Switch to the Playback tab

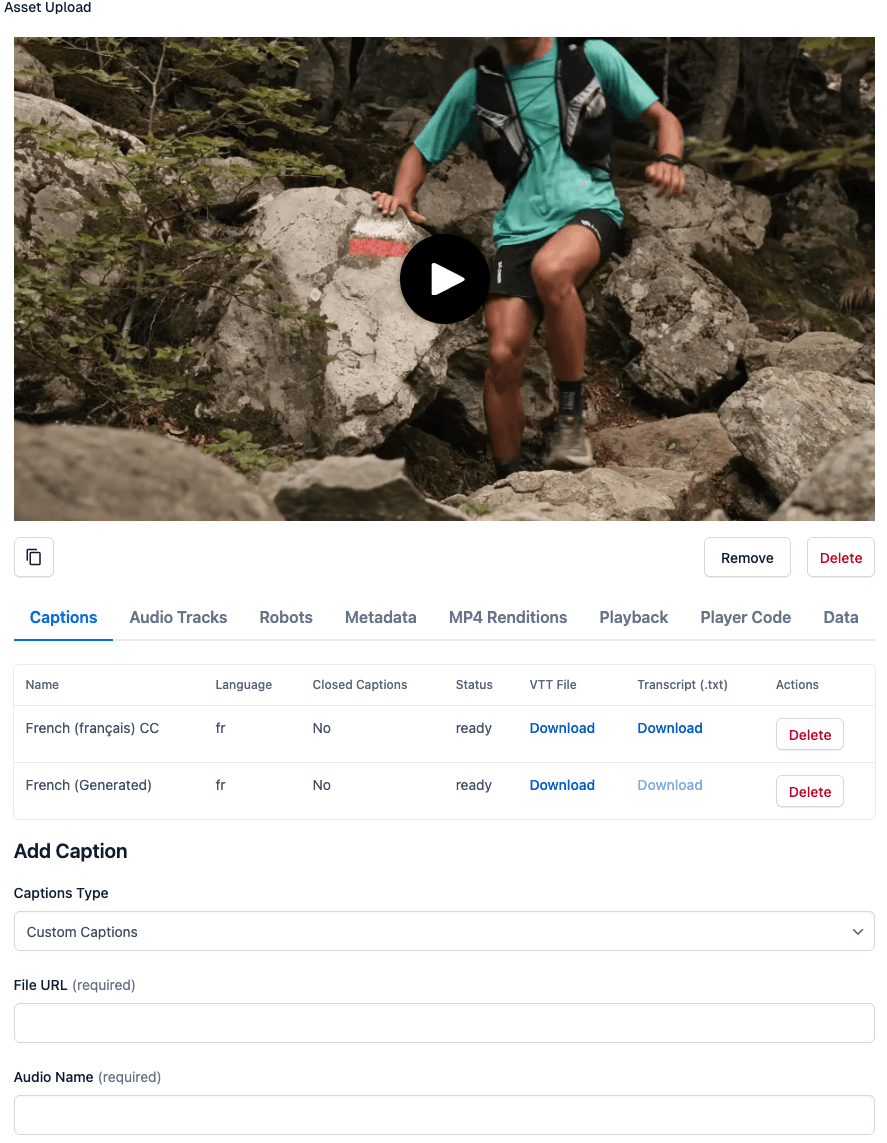(x=633, y=617)
